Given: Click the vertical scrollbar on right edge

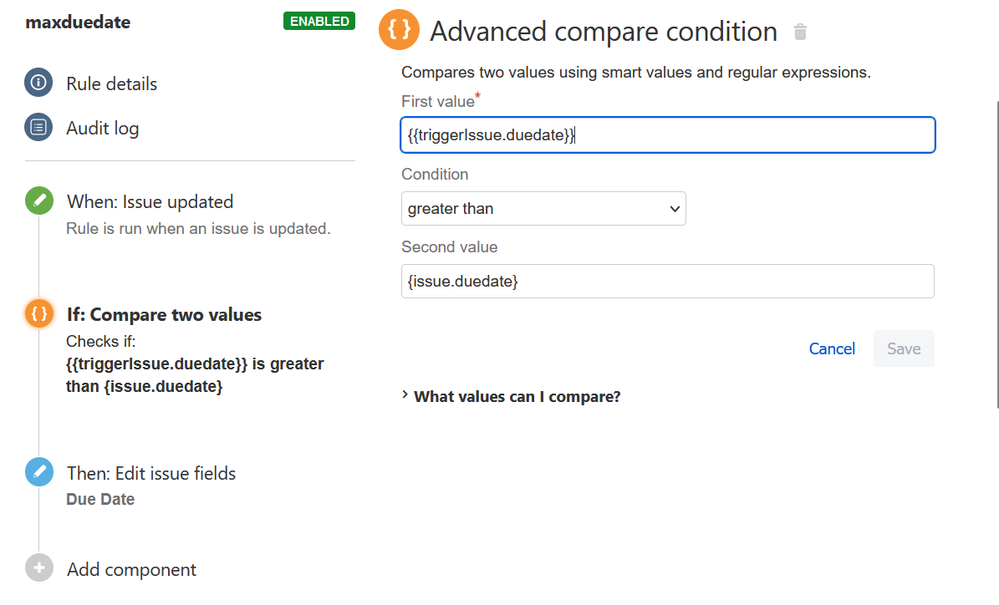Looking at the screenshot, I should pos(995,250).
